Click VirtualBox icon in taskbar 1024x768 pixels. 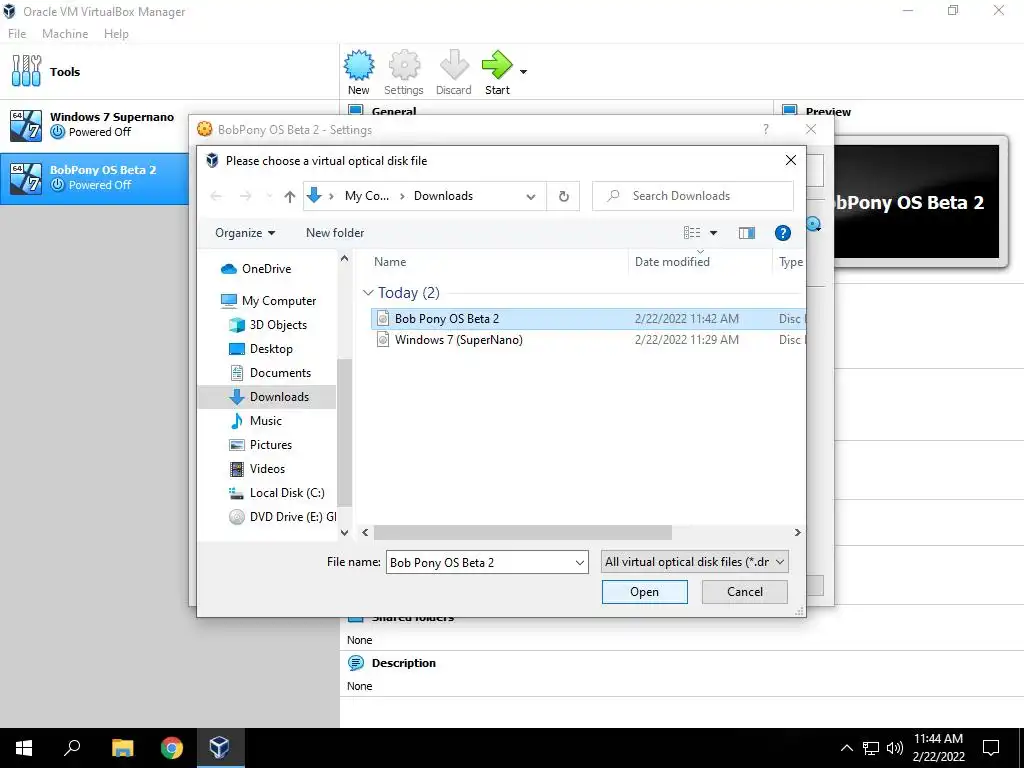(219, 748)
